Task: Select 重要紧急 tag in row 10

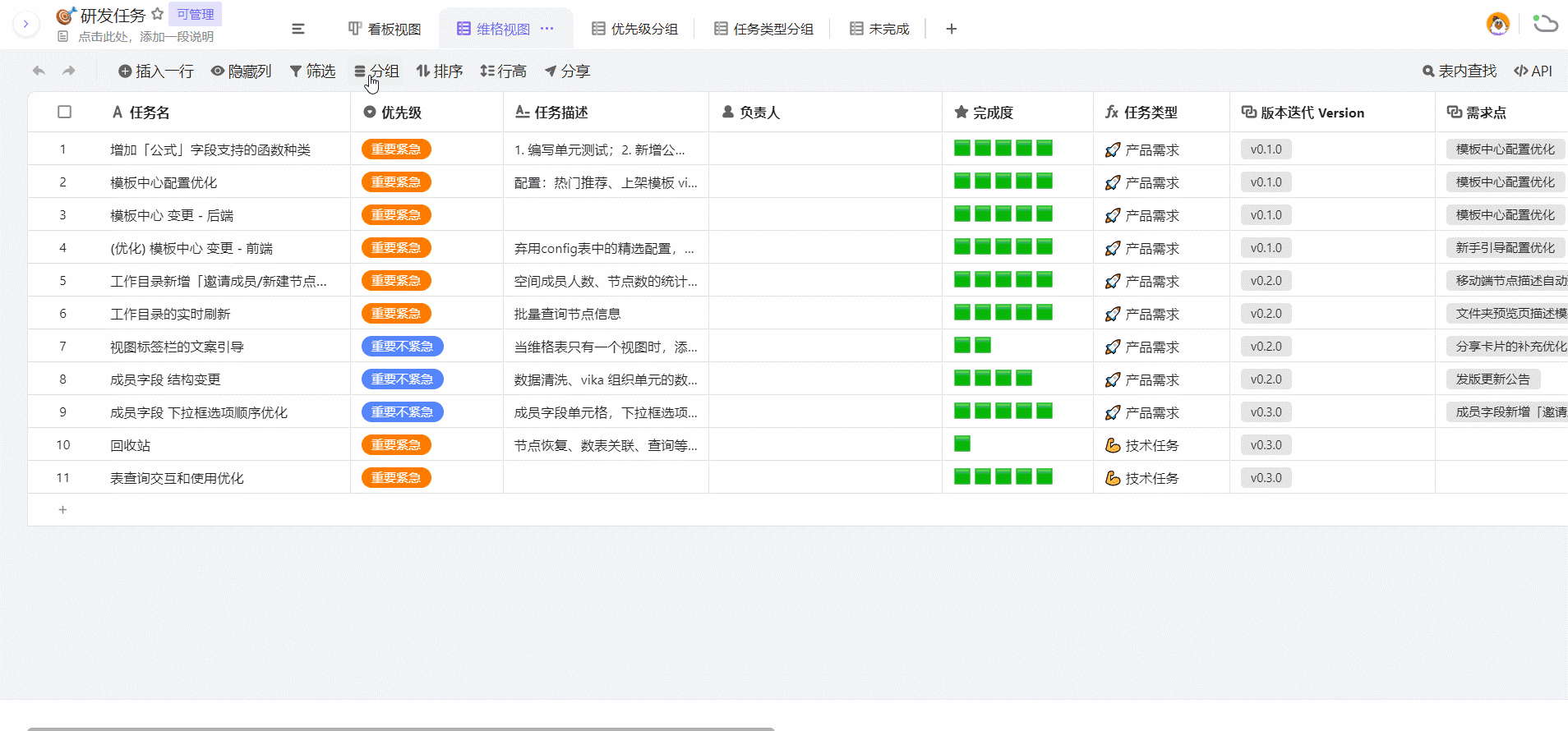Action: point(396,444)
